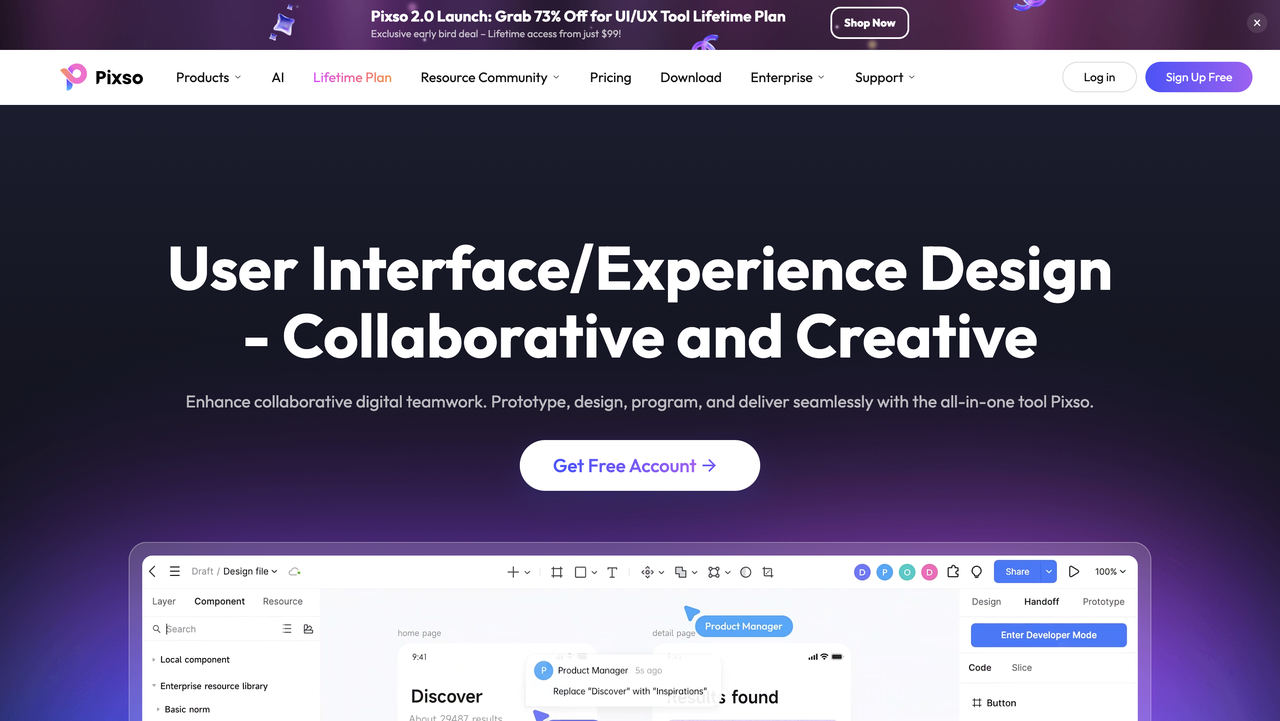This screenshot has width=1280, height=721.
Task: Switch to the Resource tab
Action: [x=283, y=601]
